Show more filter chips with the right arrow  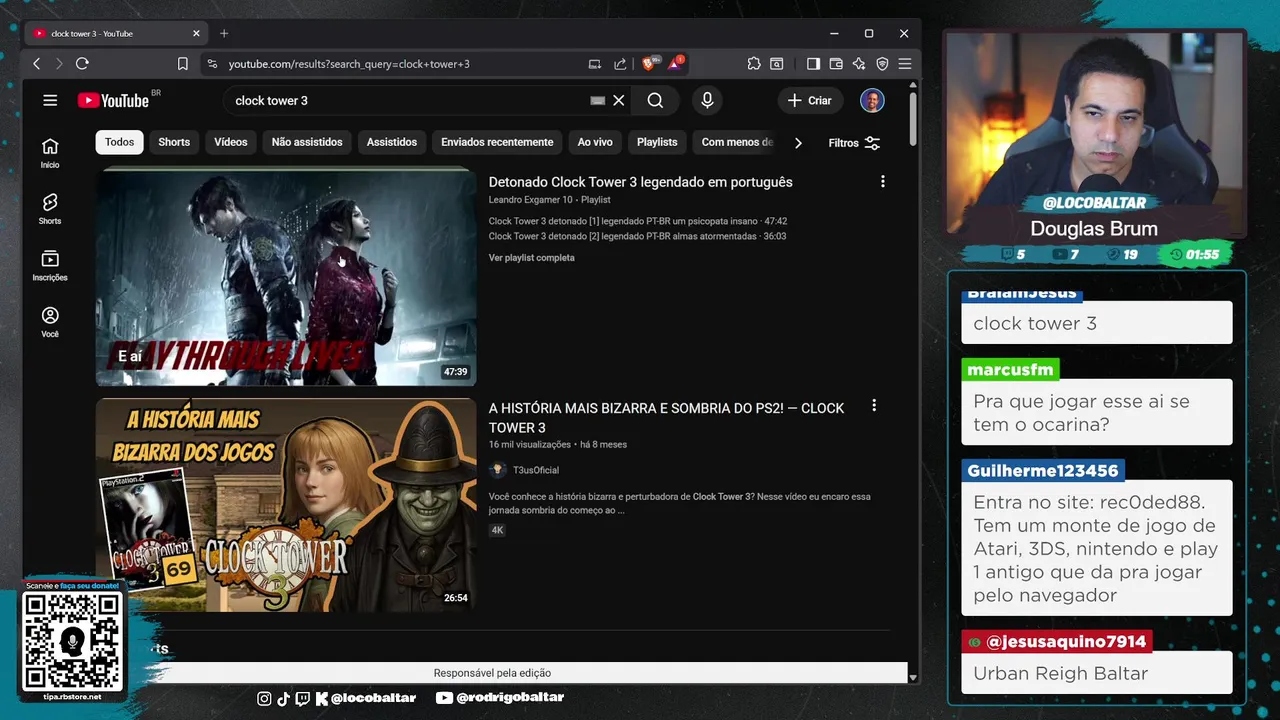798,143
